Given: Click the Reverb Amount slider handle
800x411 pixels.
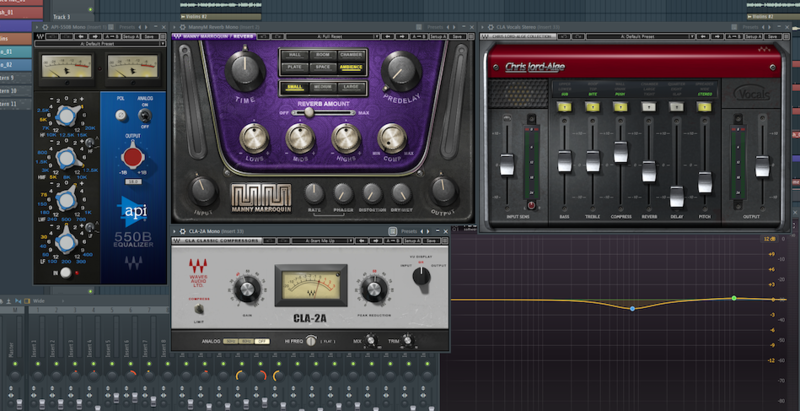Looking at the screenshot, I should click(x=307, y=112).
